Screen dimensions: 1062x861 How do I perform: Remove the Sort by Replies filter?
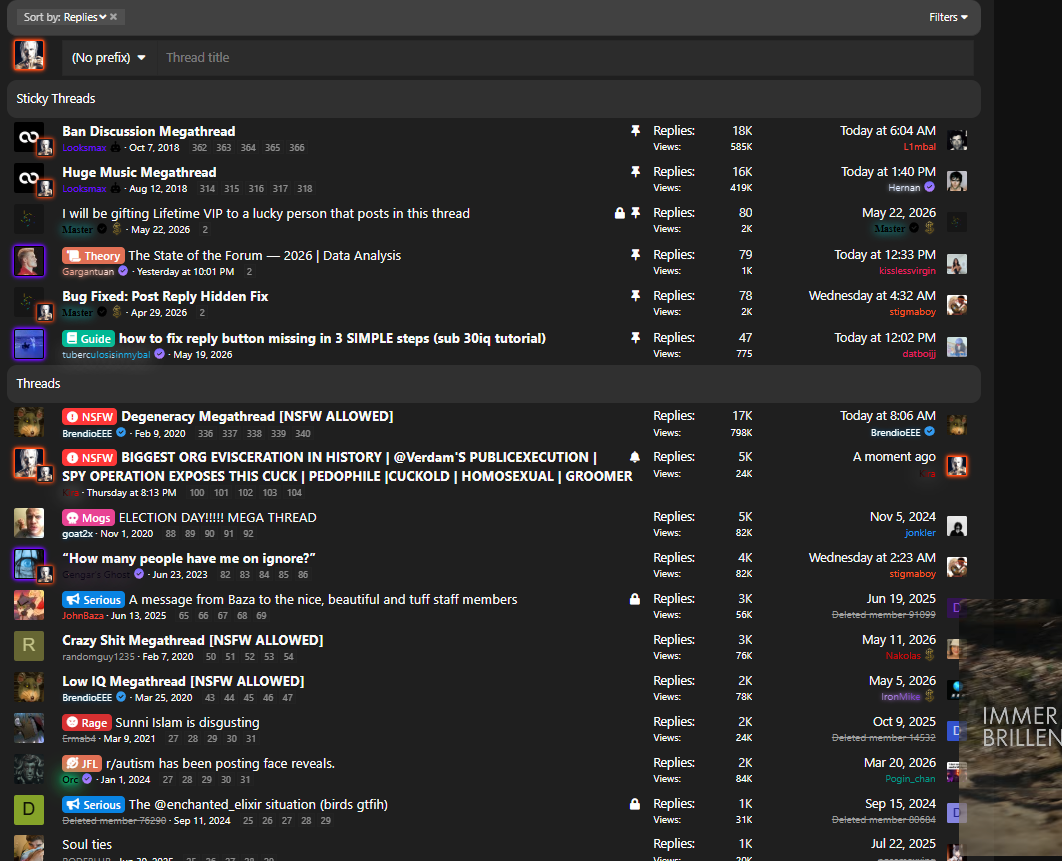click(114, 17)
